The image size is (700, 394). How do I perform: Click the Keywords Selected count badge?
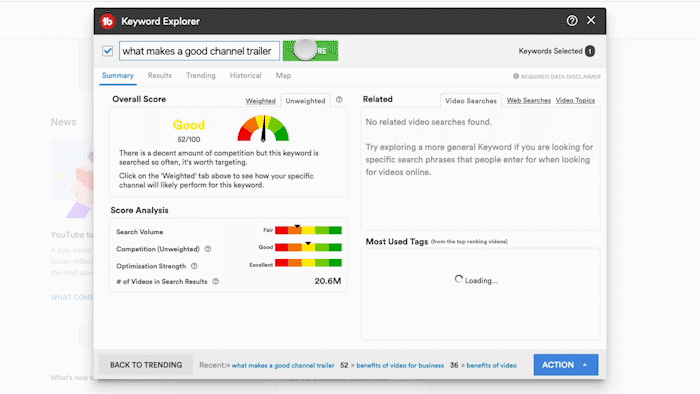pyautogui.click(x=590, y=51)
